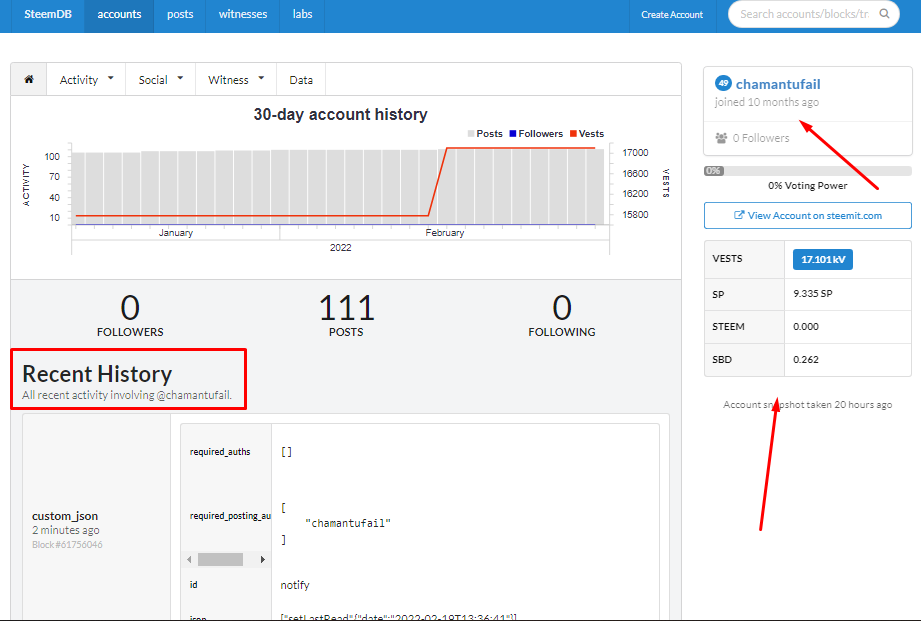
Task: Click the 'Account snapshot taken 20 hours ago' text
Action: click(808, 405)
